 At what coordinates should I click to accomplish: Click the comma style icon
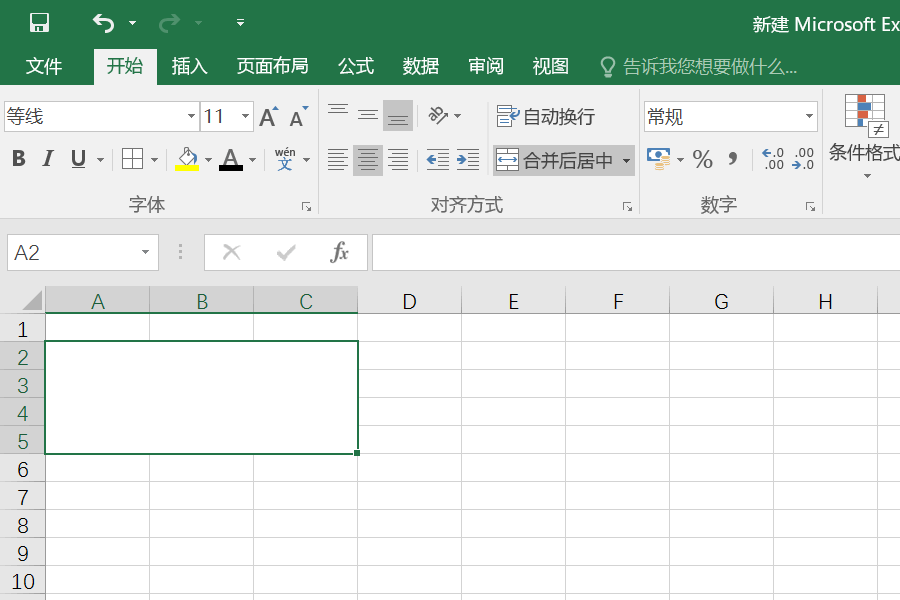tap(731, 159)
